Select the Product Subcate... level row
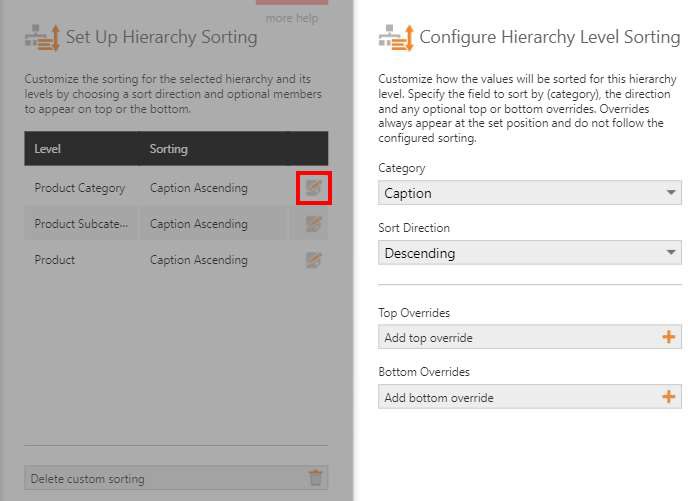The image size is (688, 501). pyautogui.click(x=176, y=224)
